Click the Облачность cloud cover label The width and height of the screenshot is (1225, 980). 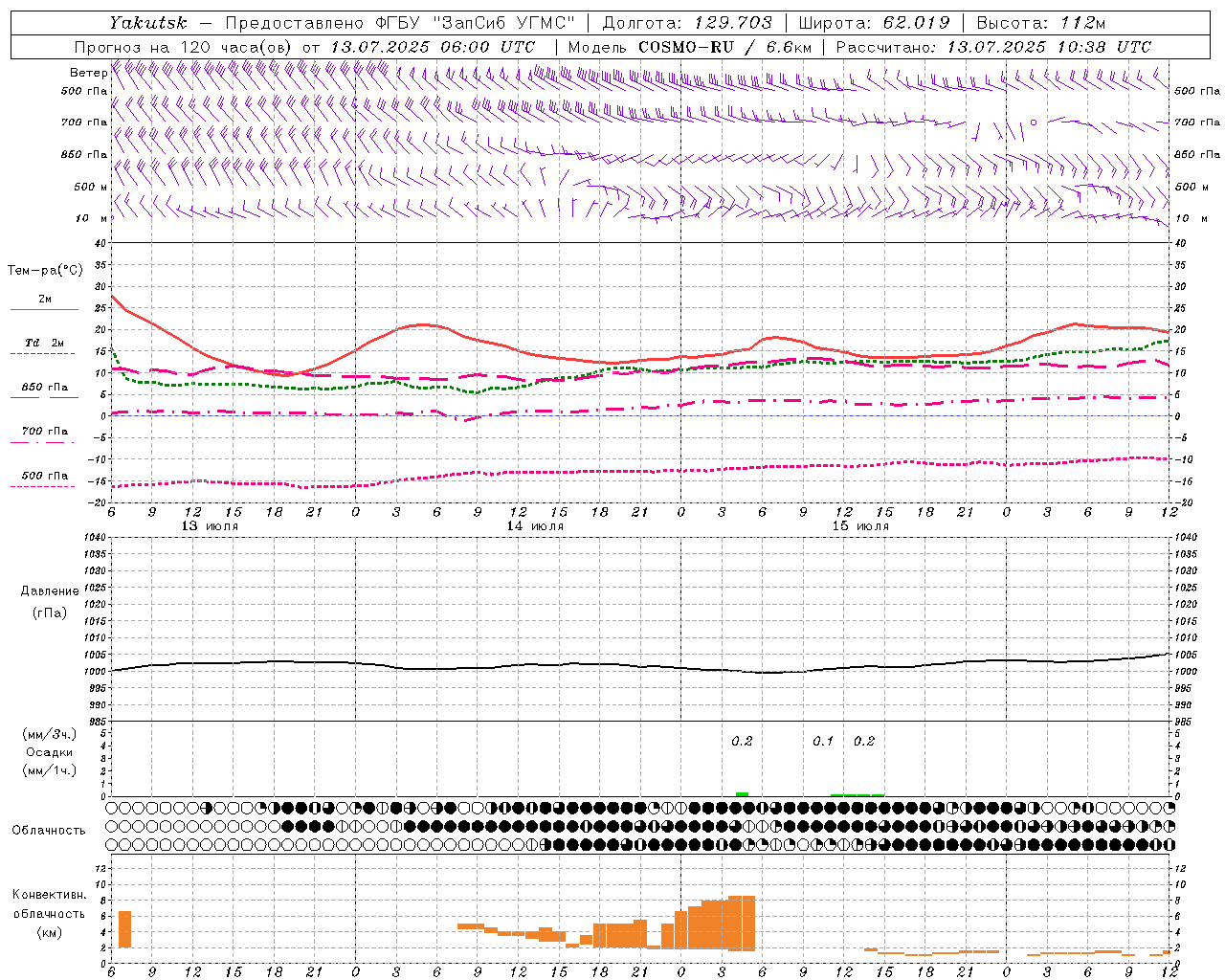(x=49, y=830)
